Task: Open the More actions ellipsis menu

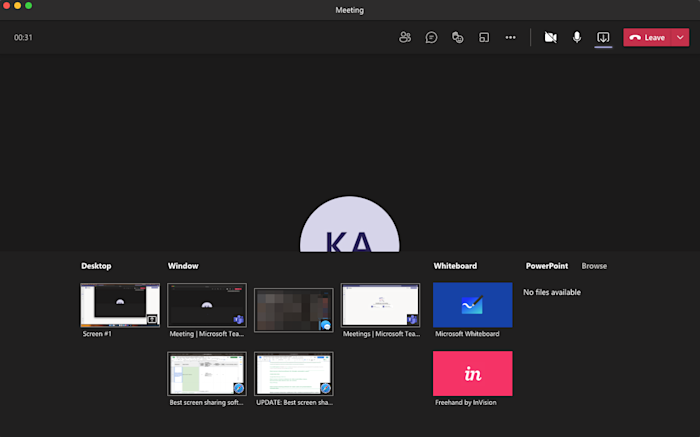Action: point(510,37)
